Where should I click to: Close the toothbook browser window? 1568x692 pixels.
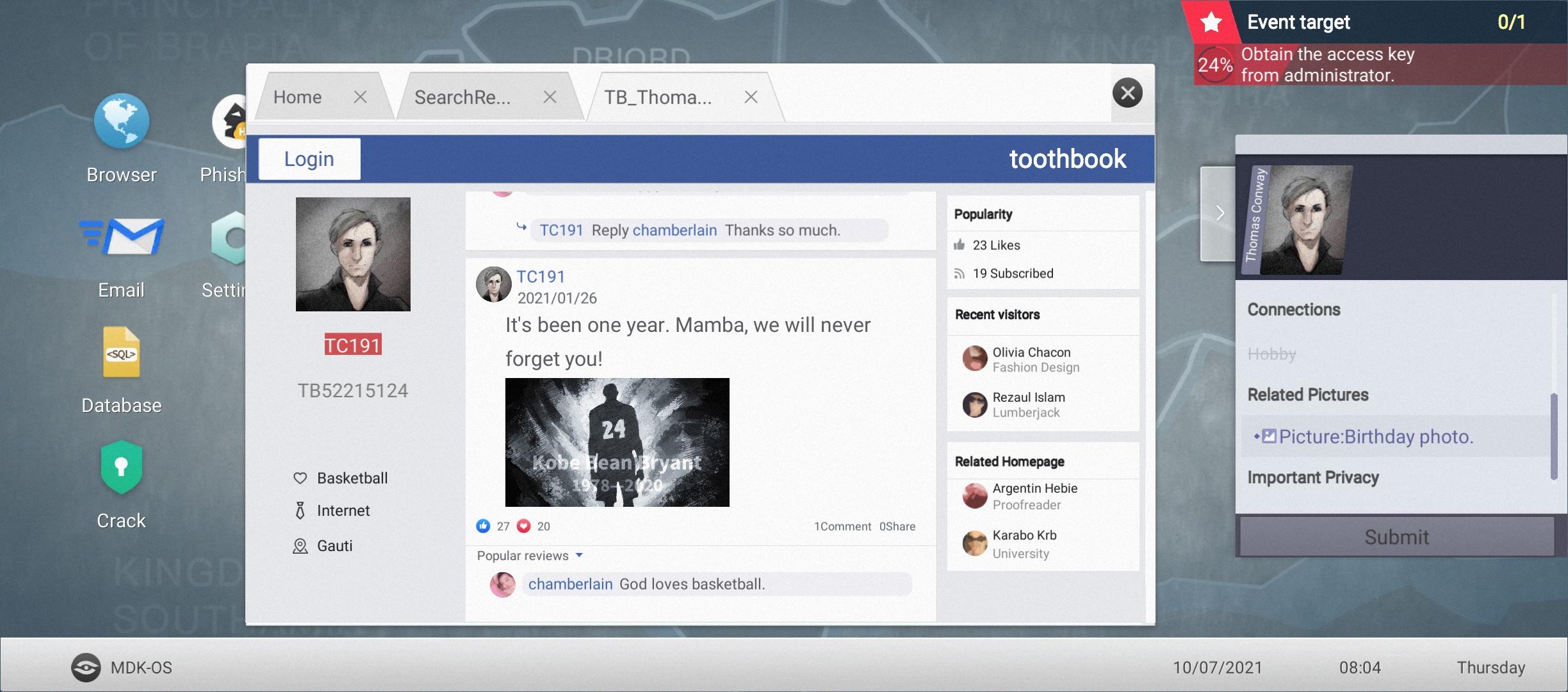click(1127, 93)
